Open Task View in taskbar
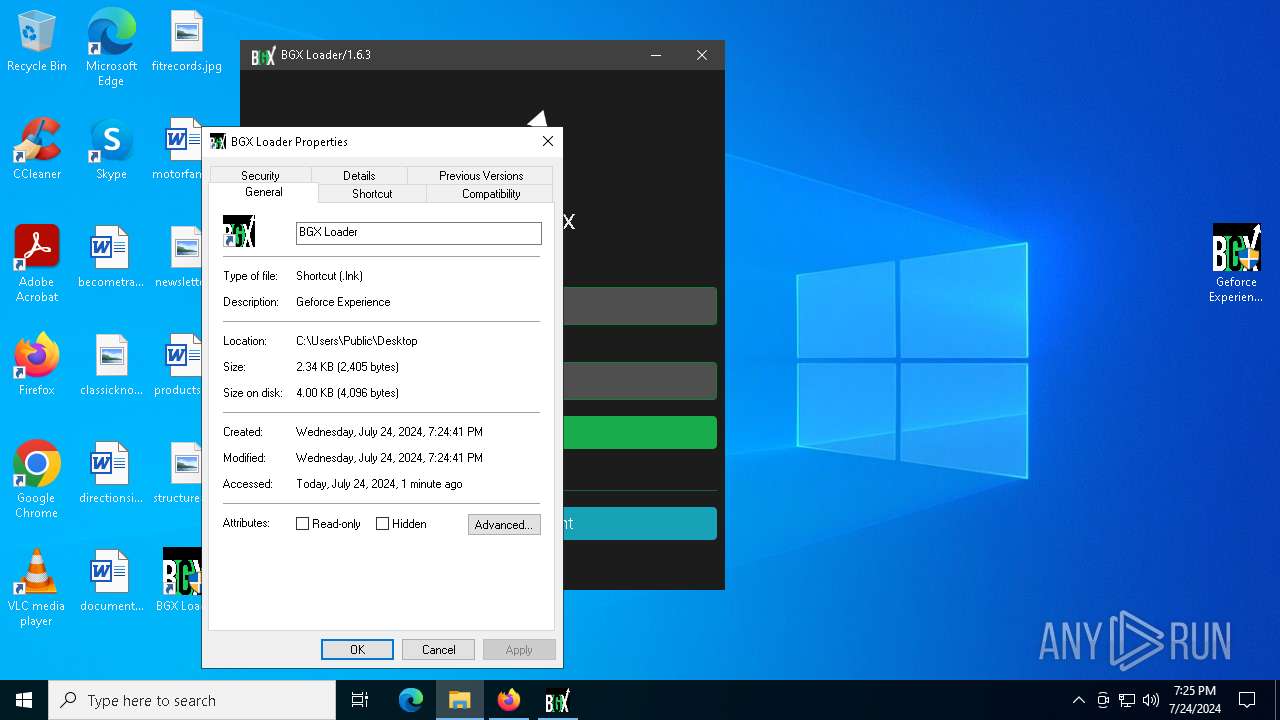1280x720 pixels. pos(360,700)
